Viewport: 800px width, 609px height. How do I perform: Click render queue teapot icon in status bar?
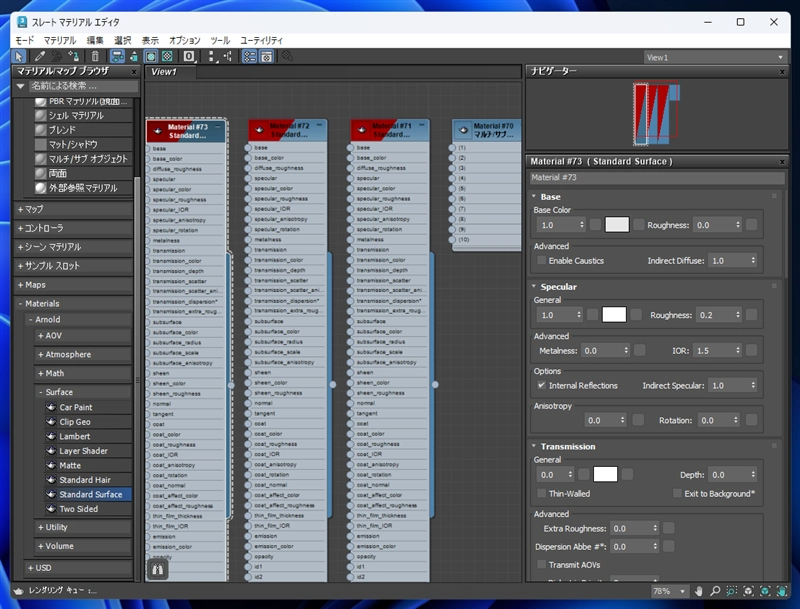pyautogui.click(x=19, y=591)
